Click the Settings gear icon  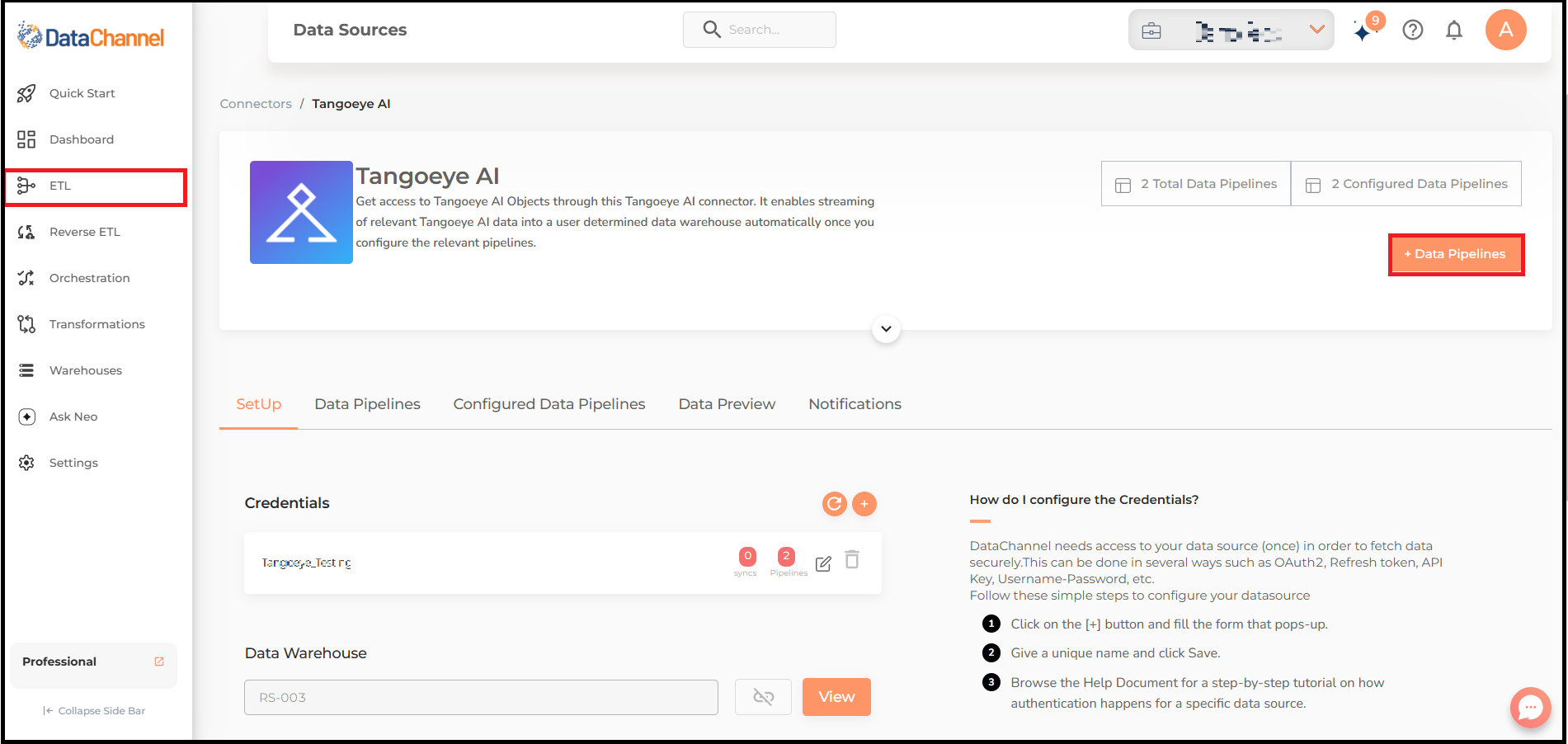[x=26, y=463]
